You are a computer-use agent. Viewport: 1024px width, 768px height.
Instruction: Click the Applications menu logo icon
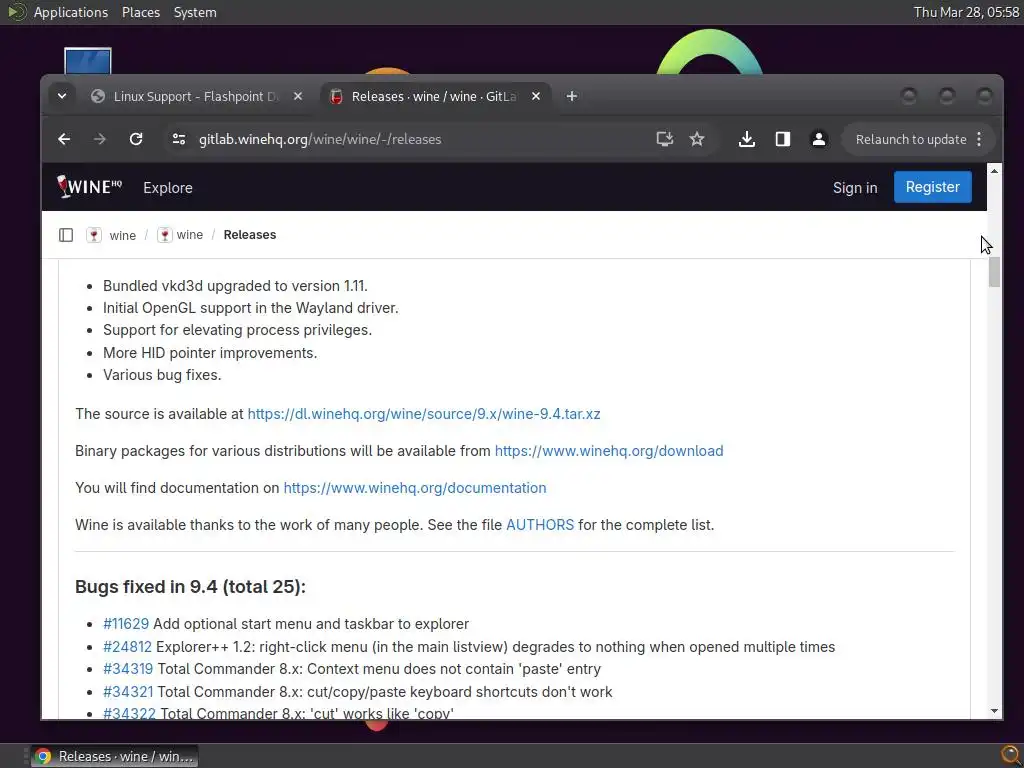[x=17, y=12]
